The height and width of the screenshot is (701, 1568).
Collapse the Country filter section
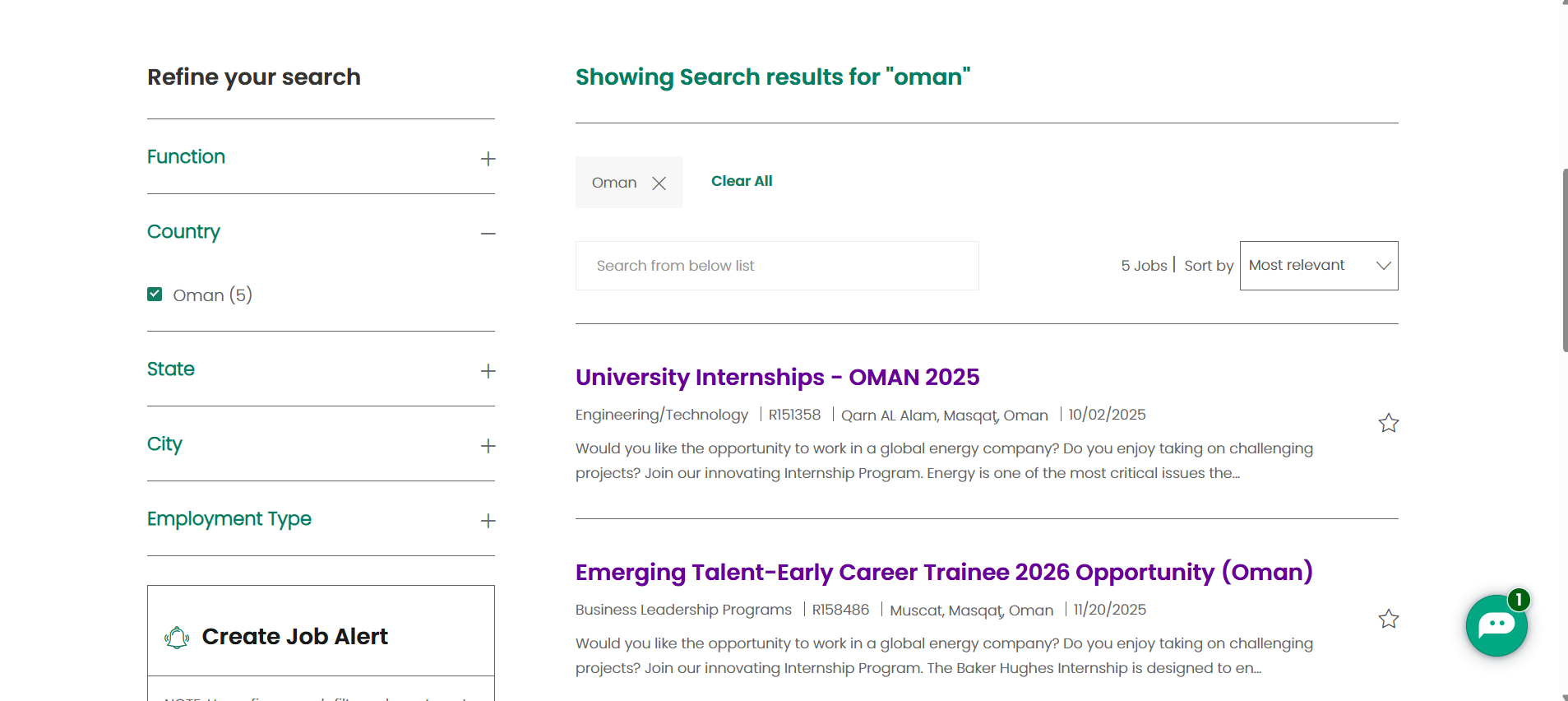click(488, 234)
